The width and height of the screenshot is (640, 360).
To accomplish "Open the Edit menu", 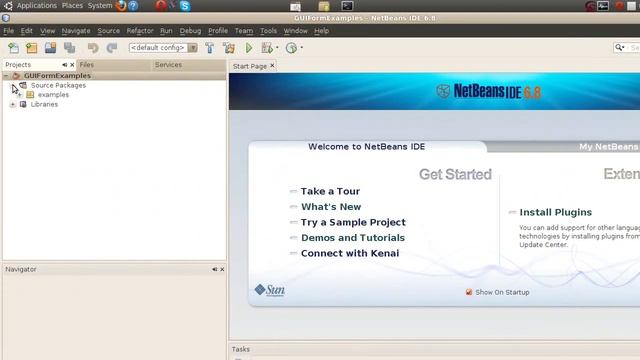I will click(27, 31).
